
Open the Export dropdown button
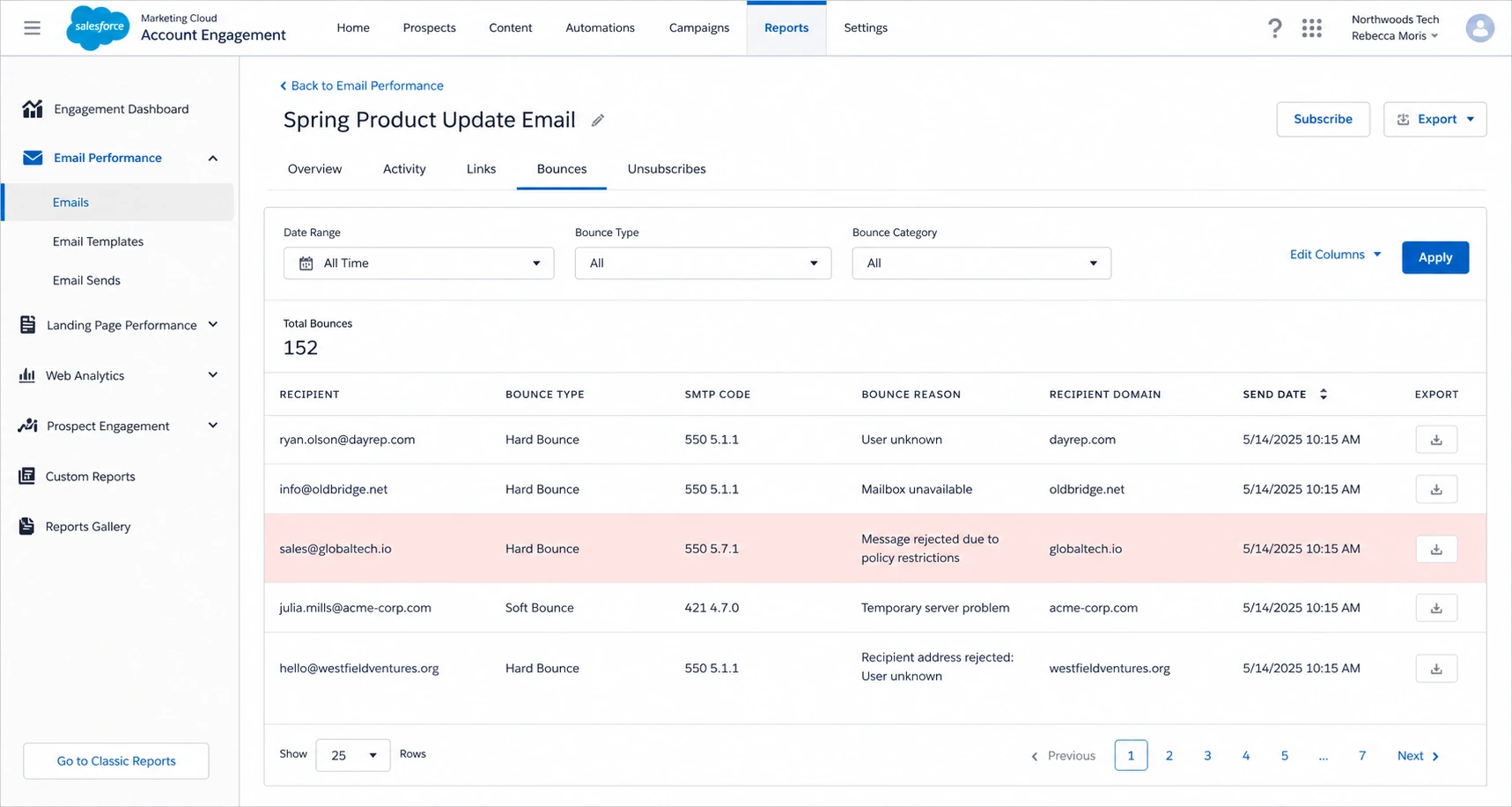point(1435,119)
